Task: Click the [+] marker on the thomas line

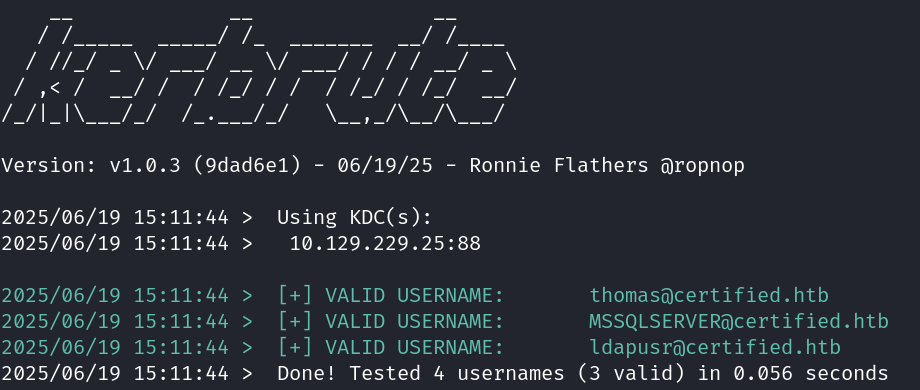Action: tap(295, 295)
